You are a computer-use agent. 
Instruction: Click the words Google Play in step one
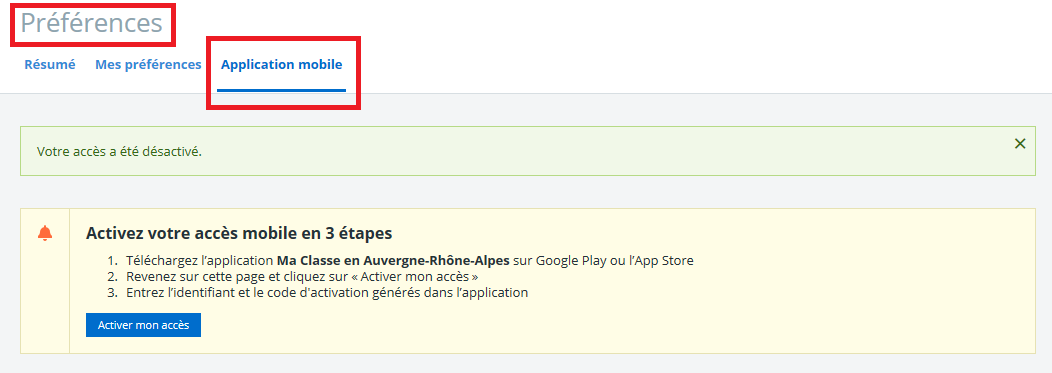(x=566, y=260)
